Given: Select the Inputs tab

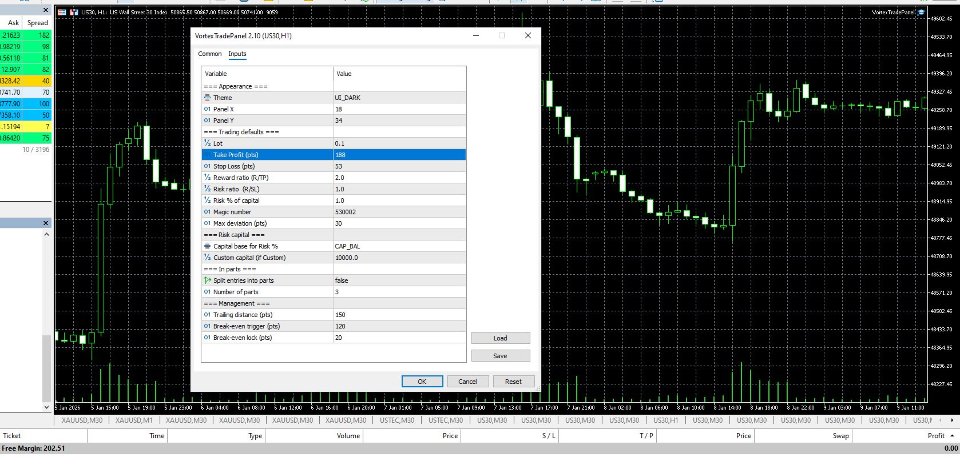Looking at the screenshot, I should pos(237,54).
